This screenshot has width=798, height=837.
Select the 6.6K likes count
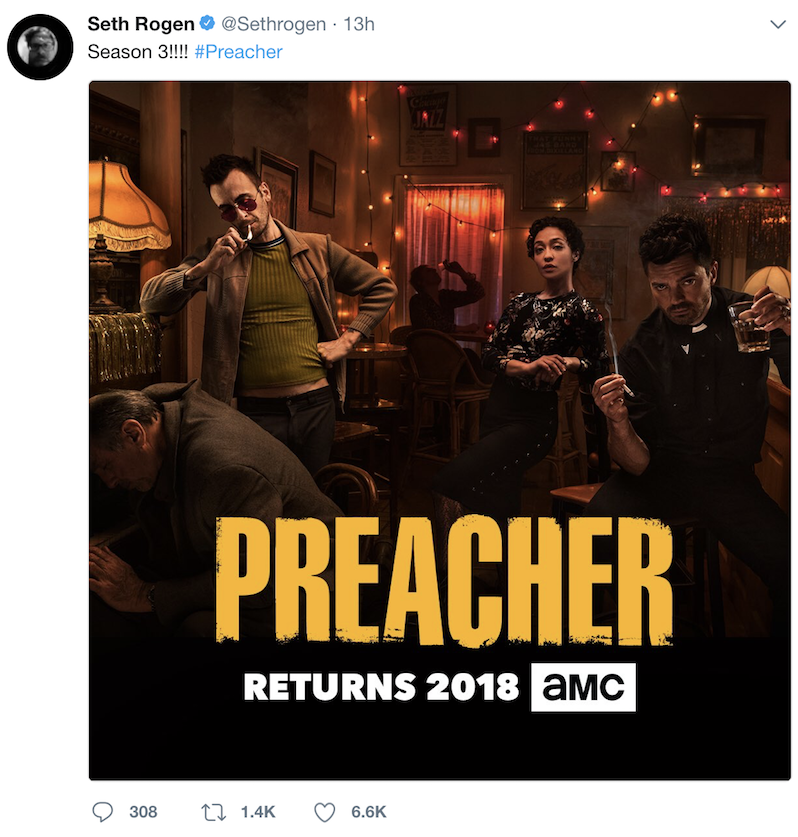368,812
